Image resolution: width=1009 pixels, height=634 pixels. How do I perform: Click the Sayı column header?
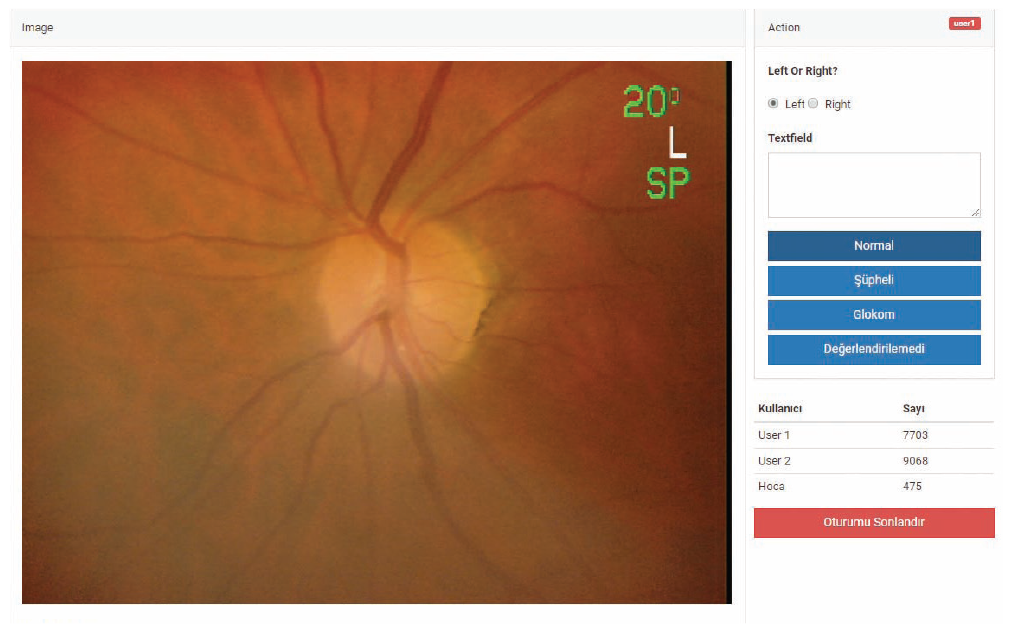pos(913,408)
